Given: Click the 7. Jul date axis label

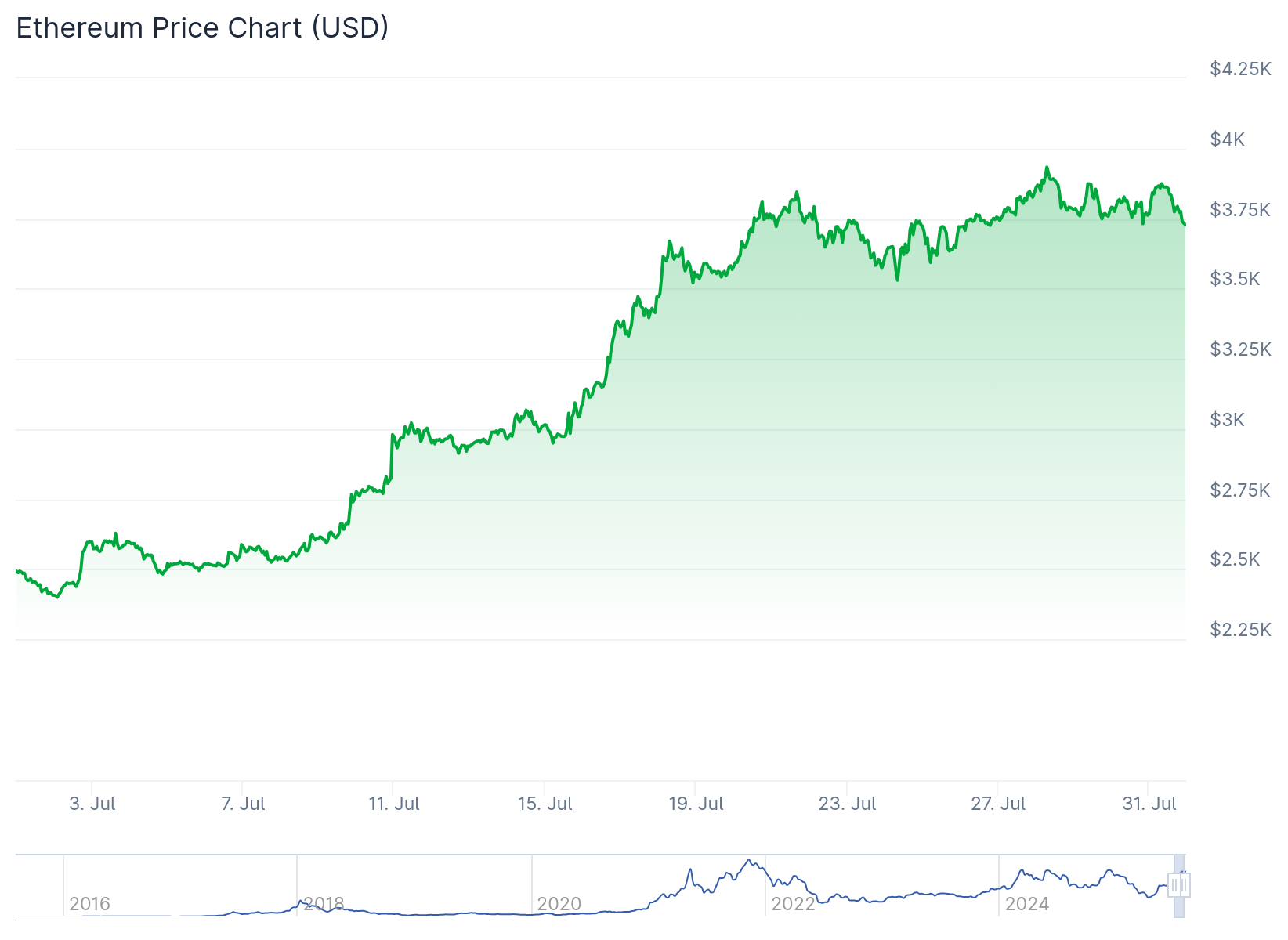Looking at the screenshot, I should click(243, 804).
